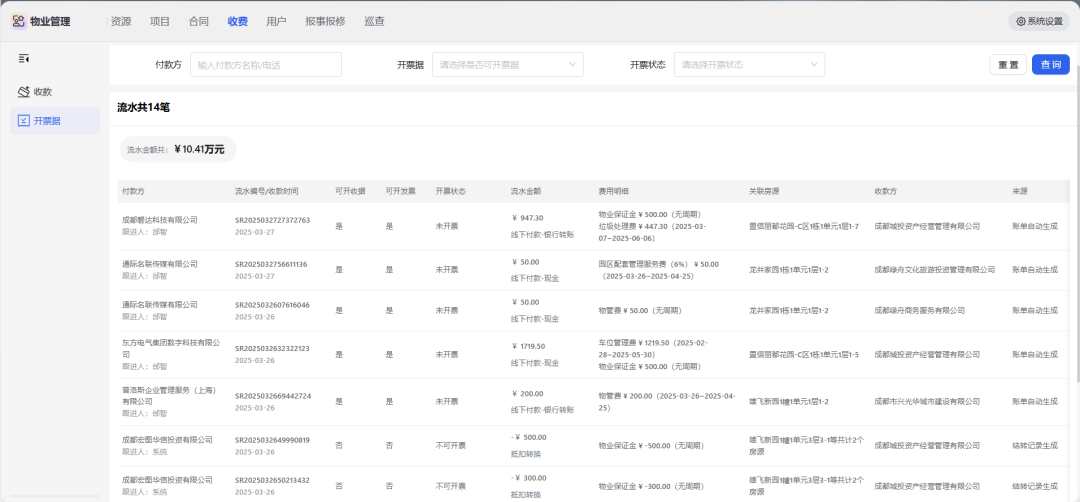
Task: Select the 收费 tab
Action: tap(238, 21)
